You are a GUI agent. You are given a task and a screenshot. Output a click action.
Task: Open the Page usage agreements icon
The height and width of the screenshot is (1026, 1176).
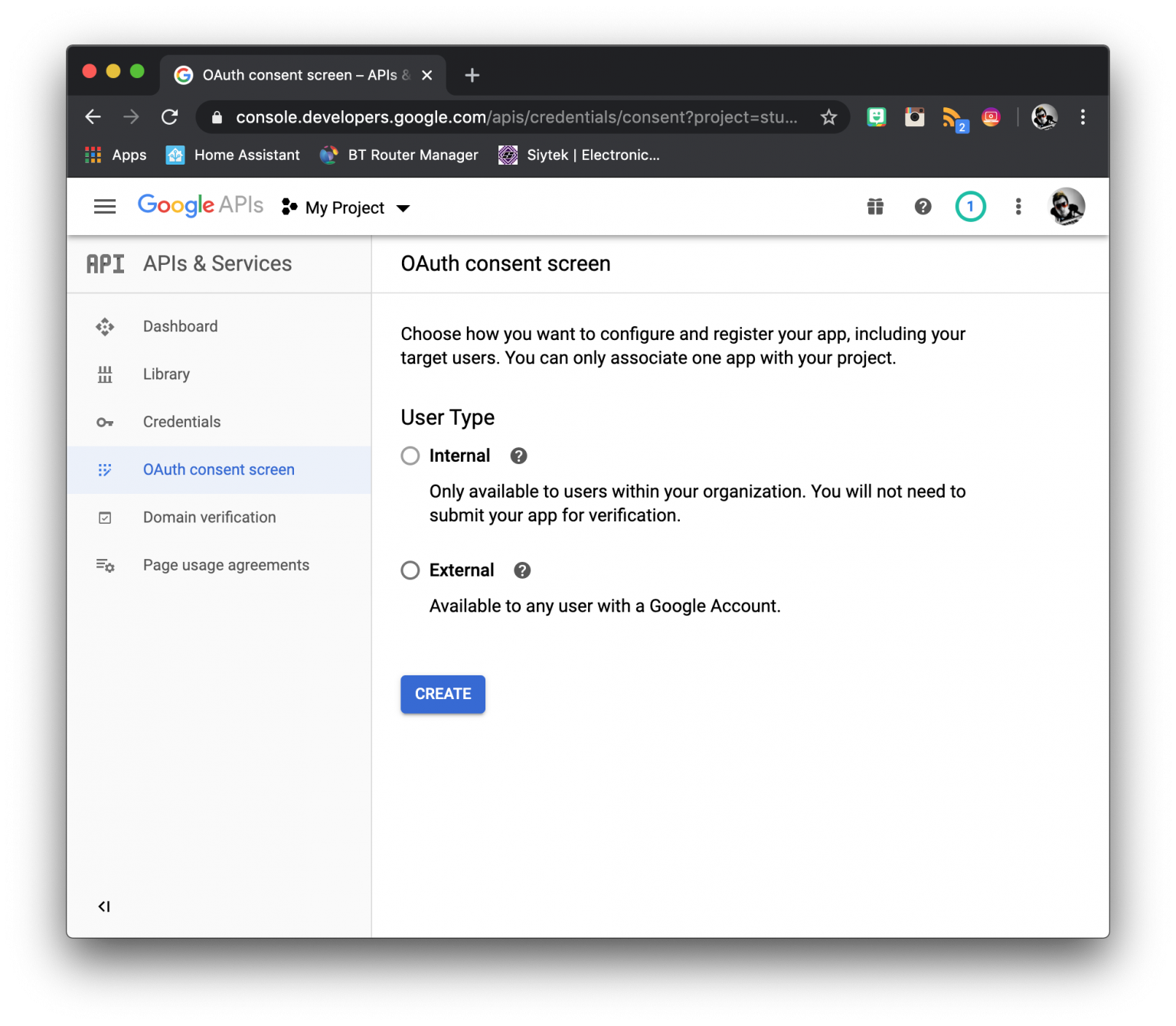click(x=105, y=565)
